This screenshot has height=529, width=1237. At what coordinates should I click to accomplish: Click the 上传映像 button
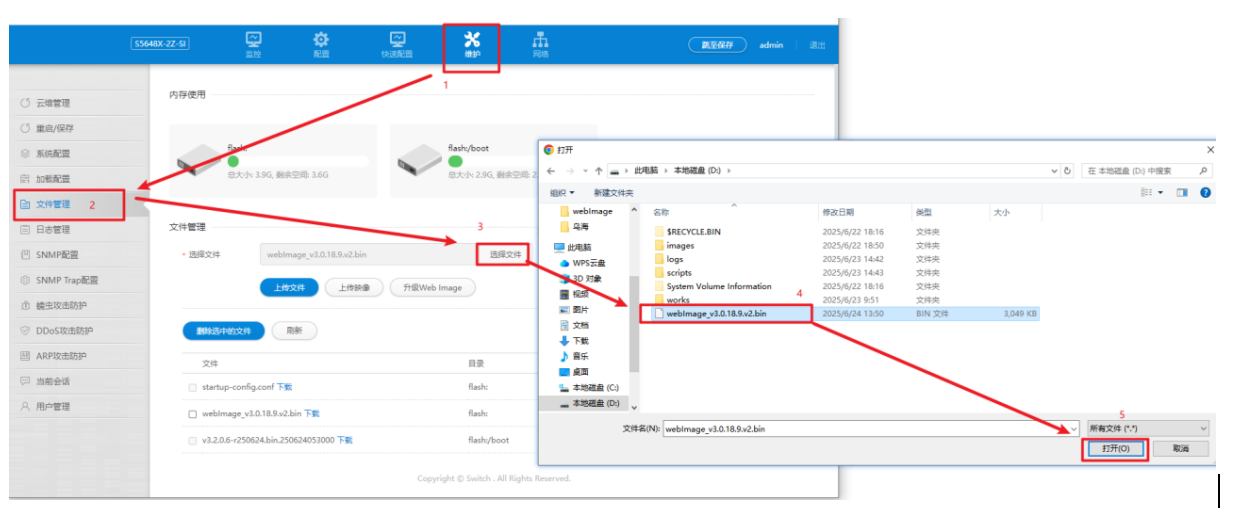point(354,287)
